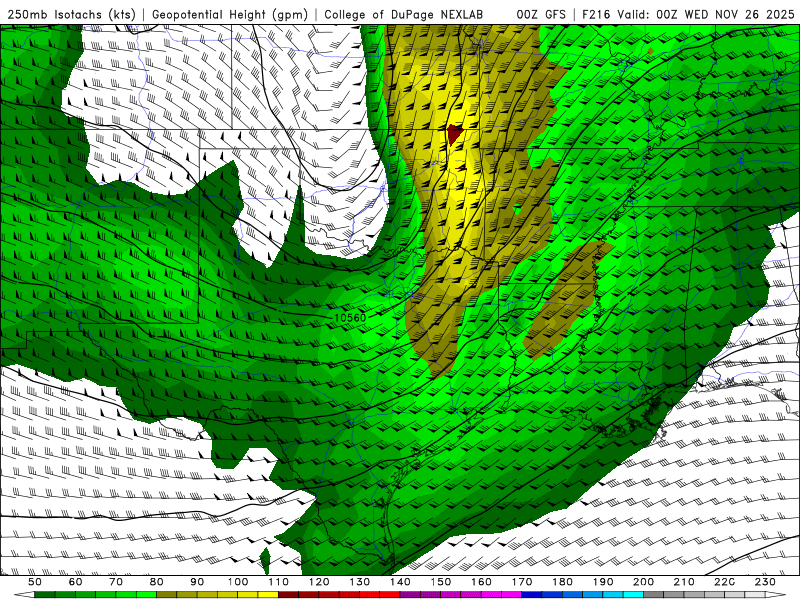Click the dark purple swatch starting at 140 kts
Screen dimensions: 800x600
(410, 595)
